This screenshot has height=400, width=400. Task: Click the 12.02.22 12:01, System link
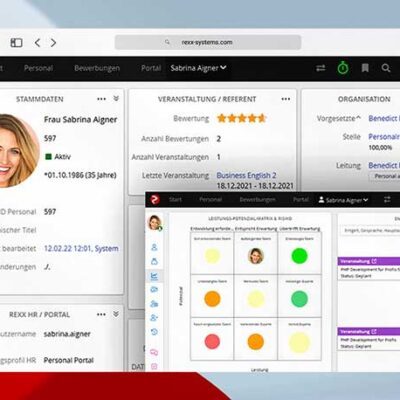coord(81,249)
